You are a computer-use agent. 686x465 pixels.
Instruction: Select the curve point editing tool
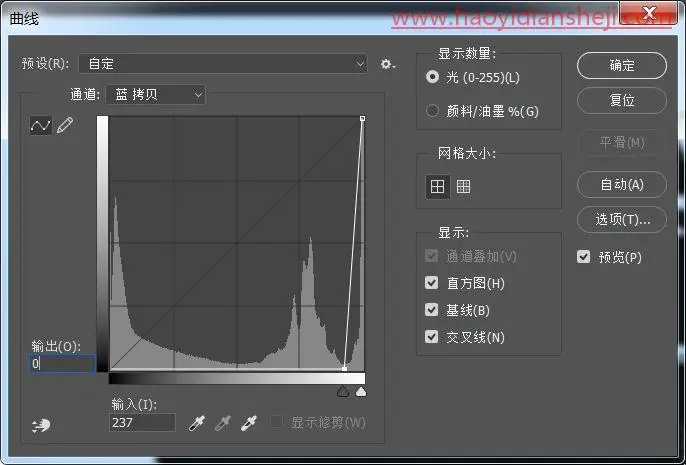pos(40,126)
